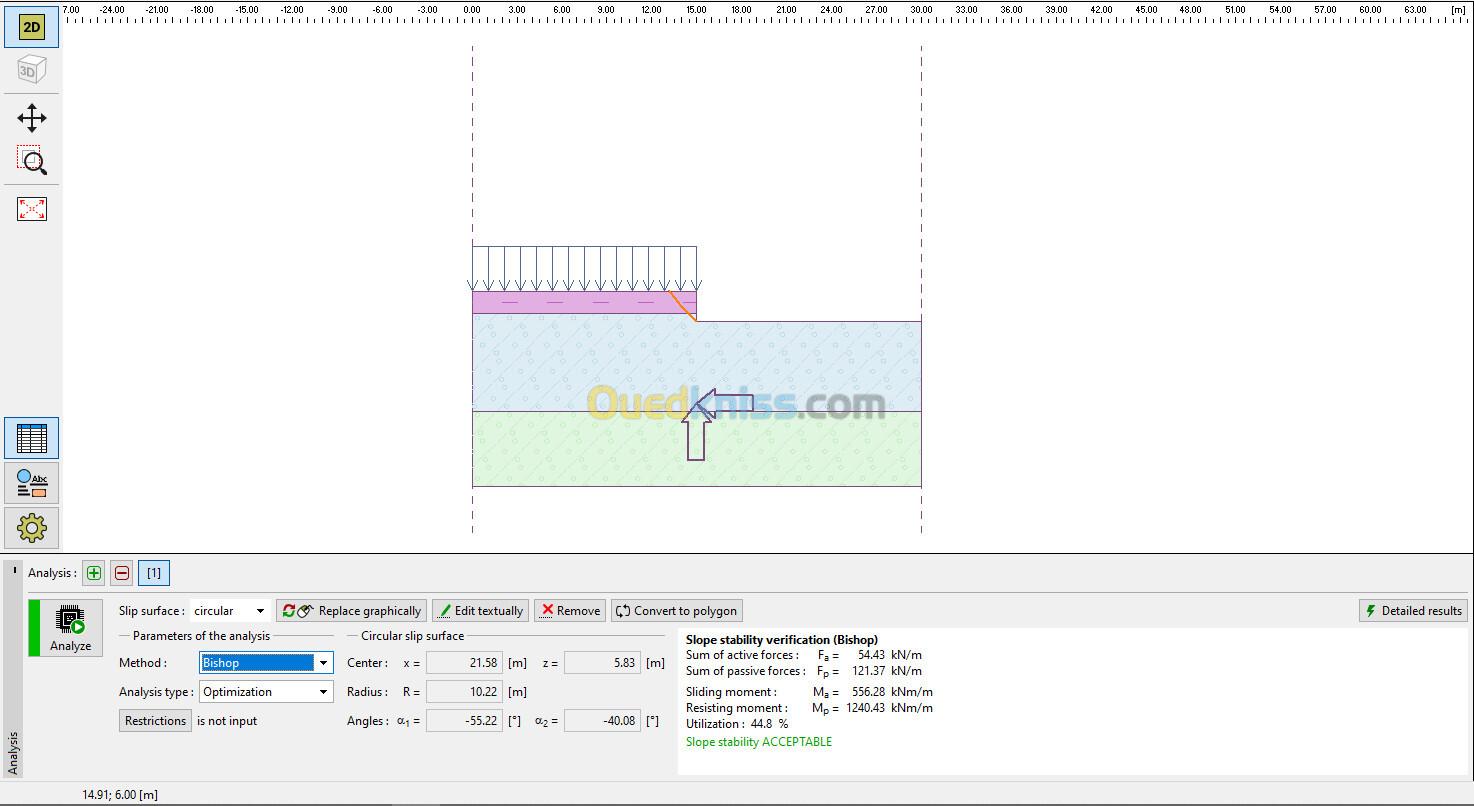Click the Radius R value field
Screen dimensions: 1474x806
point(463,692)
